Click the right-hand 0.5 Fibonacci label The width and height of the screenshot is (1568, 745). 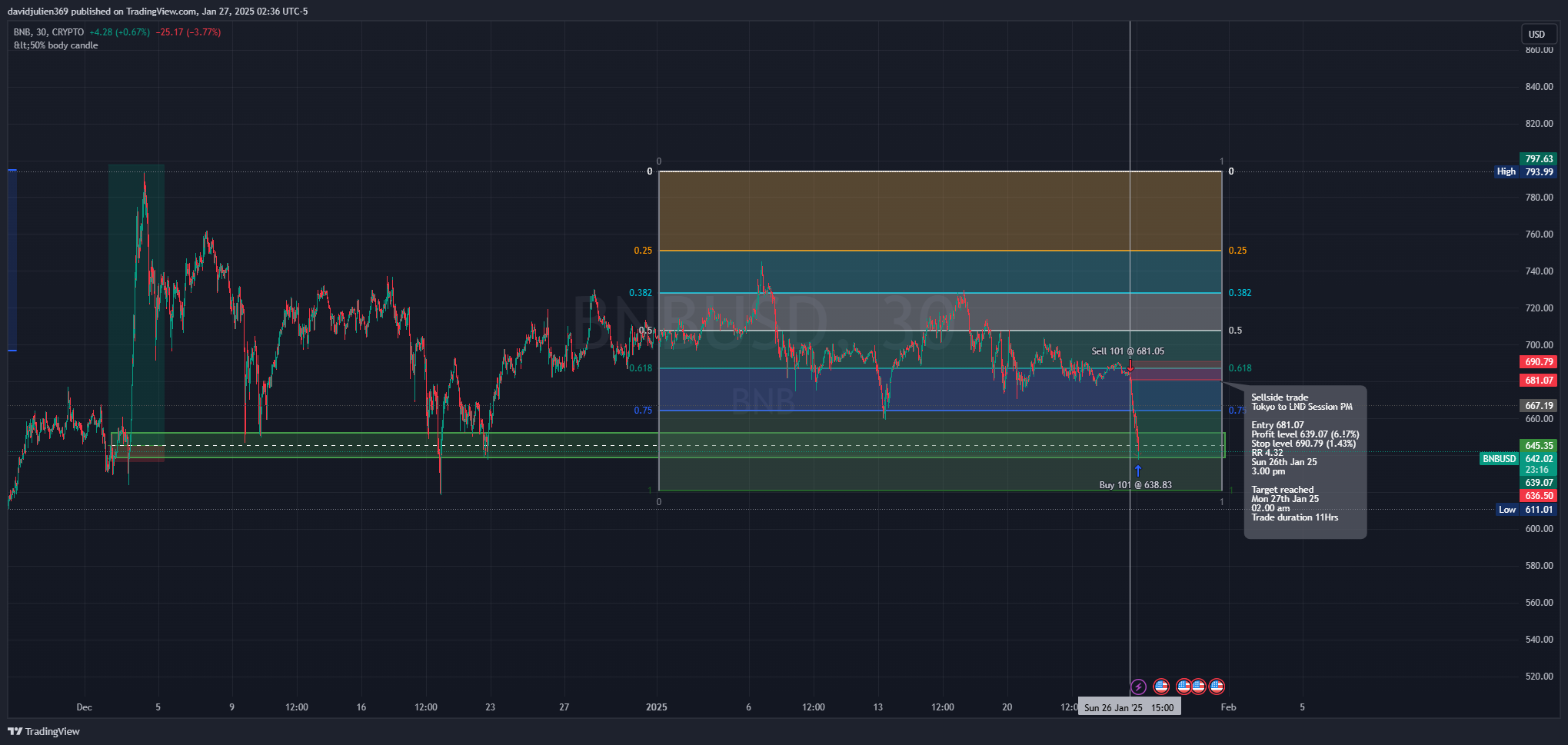1235,331
